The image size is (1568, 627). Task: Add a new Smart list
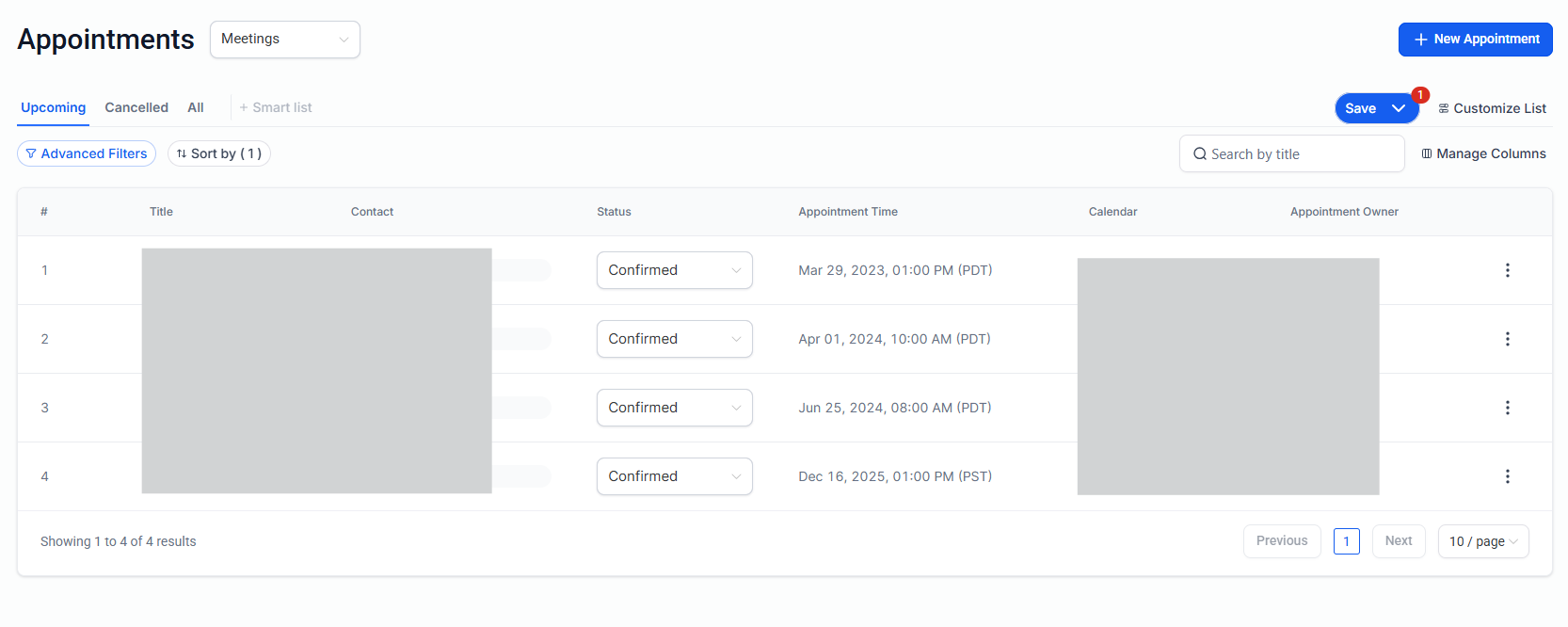click(276, 107)
